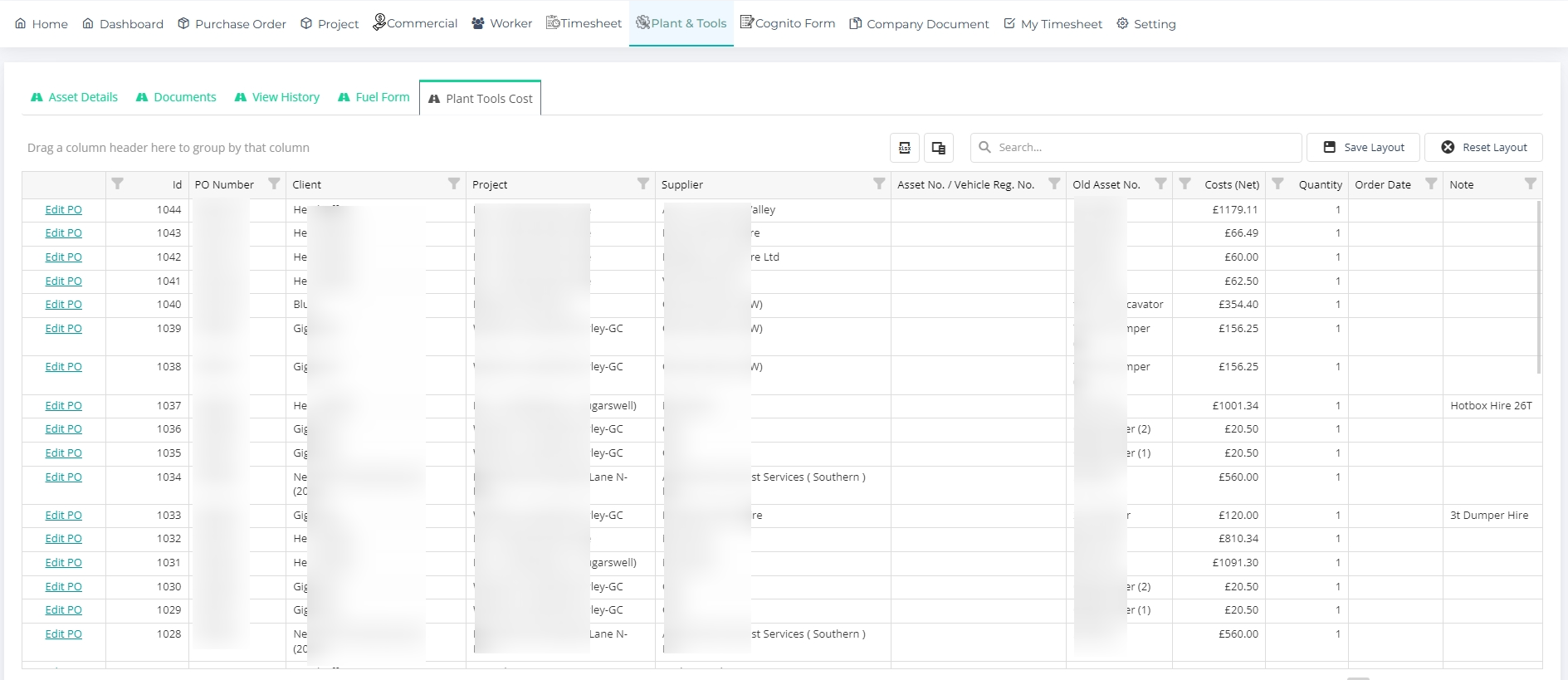Open Asset No. / Vehicle Reg. filter dropdown
Screen dimensions: 1568x680
tap(1053, 183)
